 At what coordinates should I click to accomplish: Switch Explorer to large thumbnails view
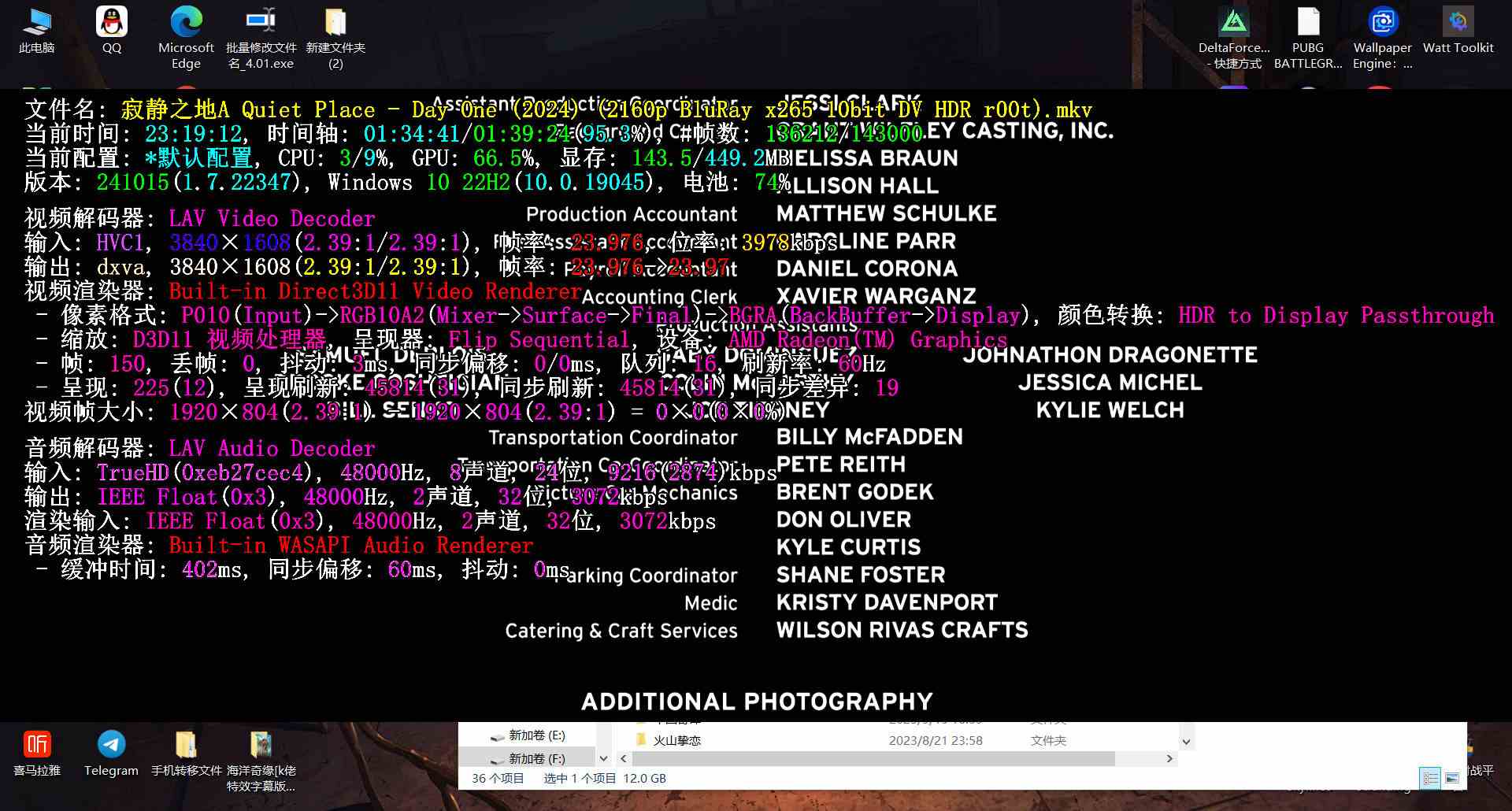pyautogui.click(x=1452, y=779)
